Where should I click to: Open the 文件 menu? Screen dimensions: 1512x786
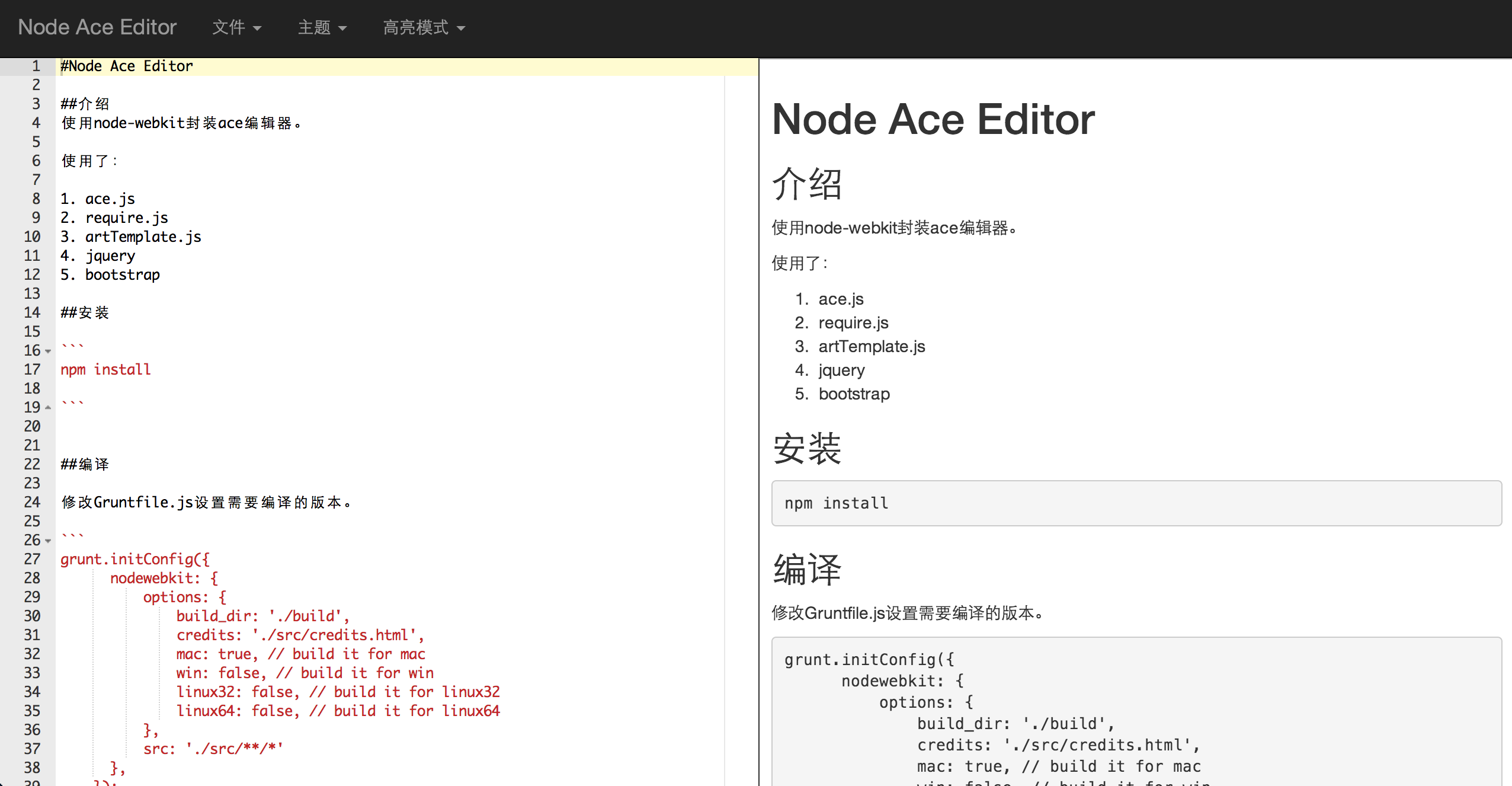pos(236,27)
